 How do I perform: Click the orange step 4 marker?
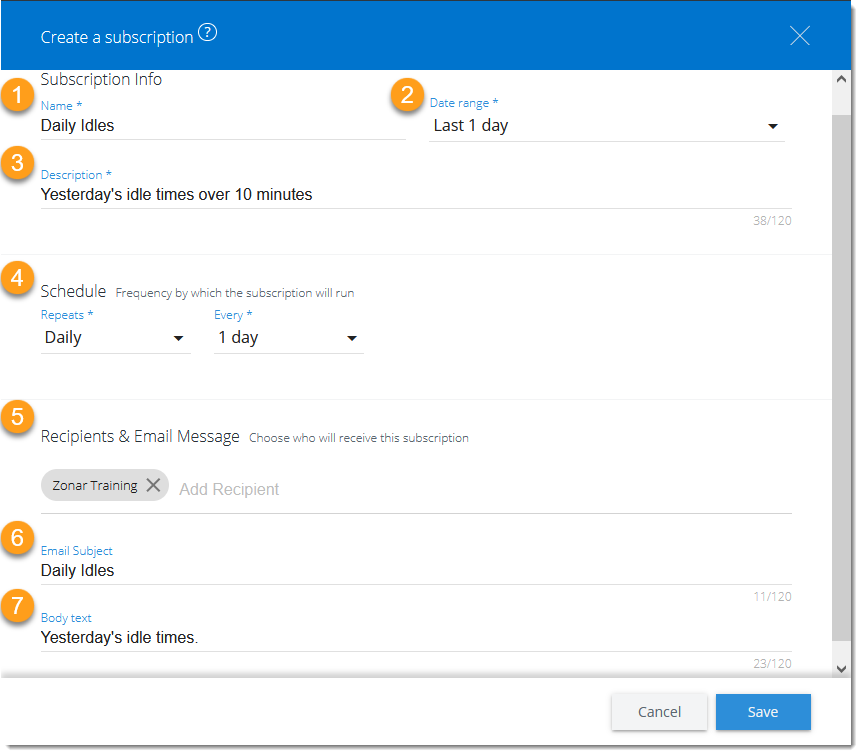pos(18,278)
